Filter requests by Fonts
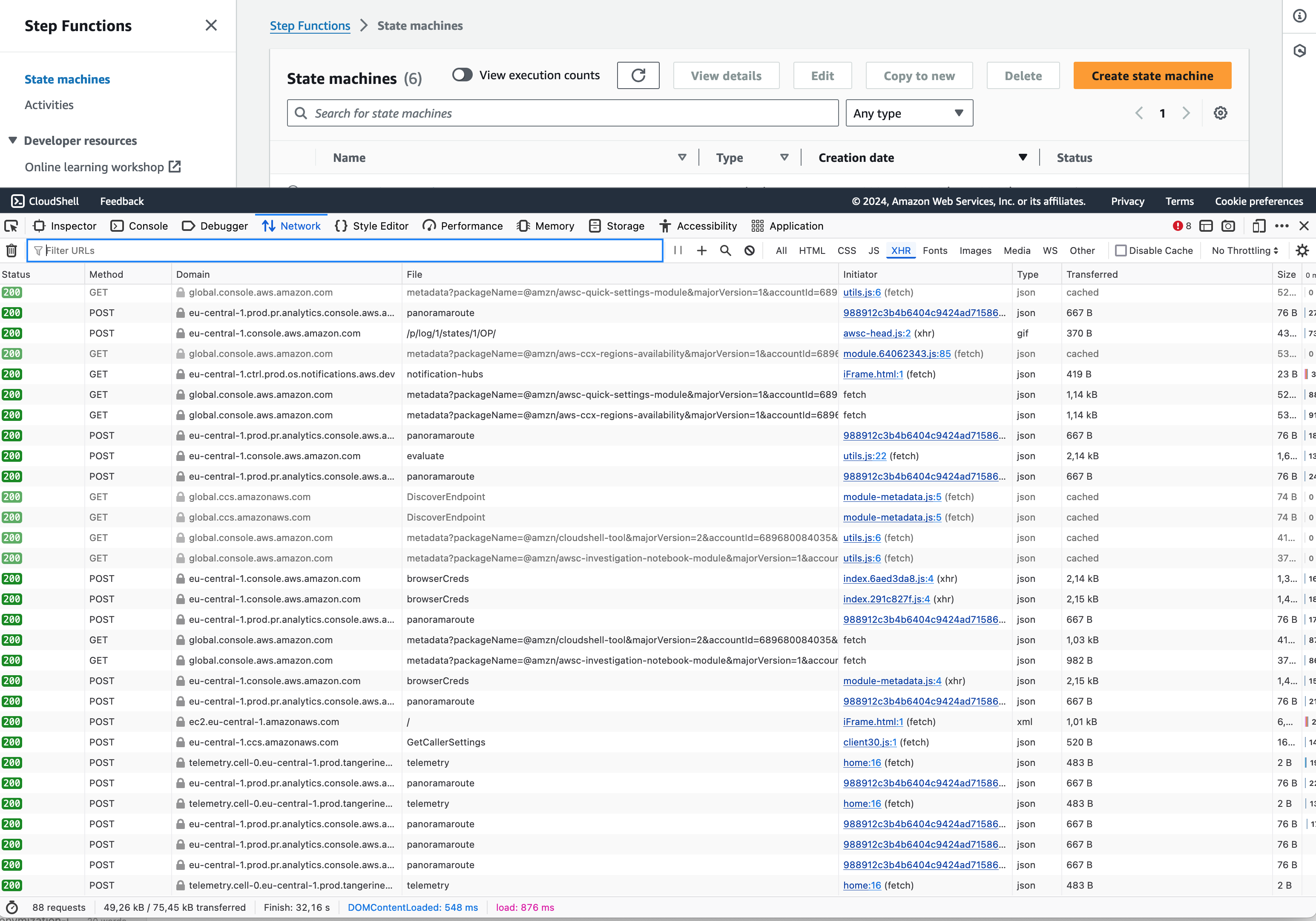The height and width of the screenshot is (921, 1316). point(935,250)
